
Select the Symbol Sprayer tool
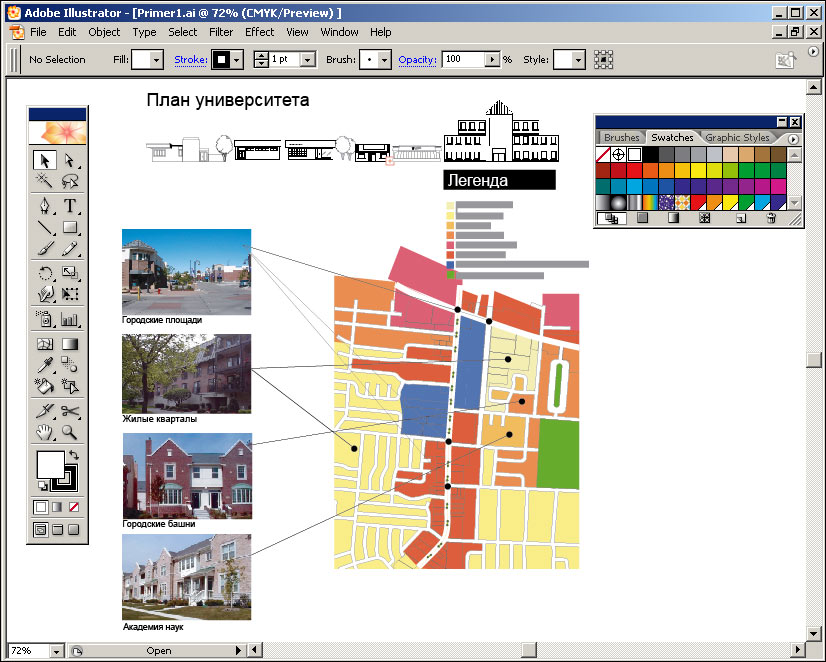[x=44, y=319]
